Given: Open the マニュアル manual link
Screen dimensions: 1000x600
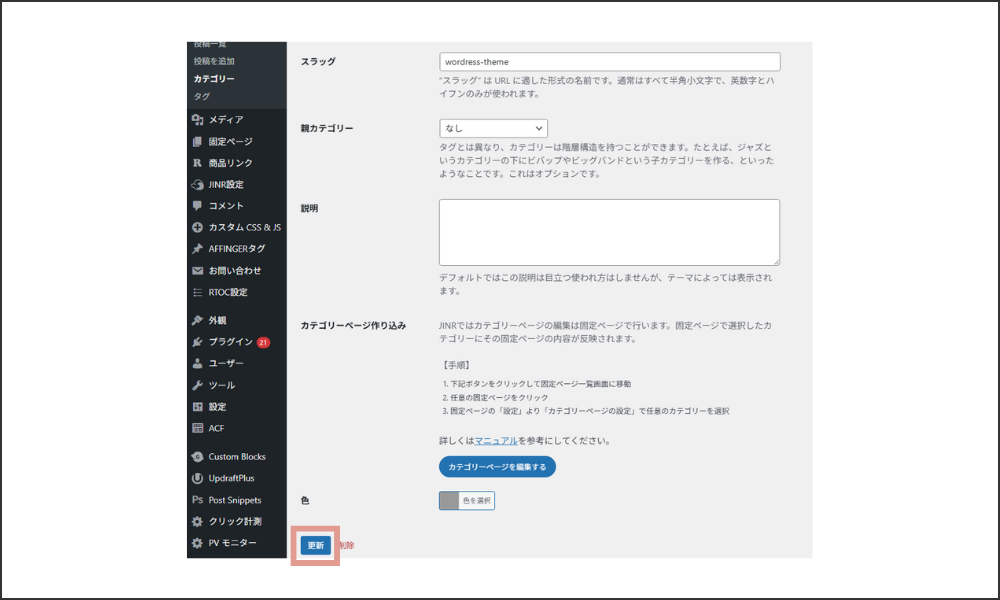Looking at the screenshot, I should point(496,441).
